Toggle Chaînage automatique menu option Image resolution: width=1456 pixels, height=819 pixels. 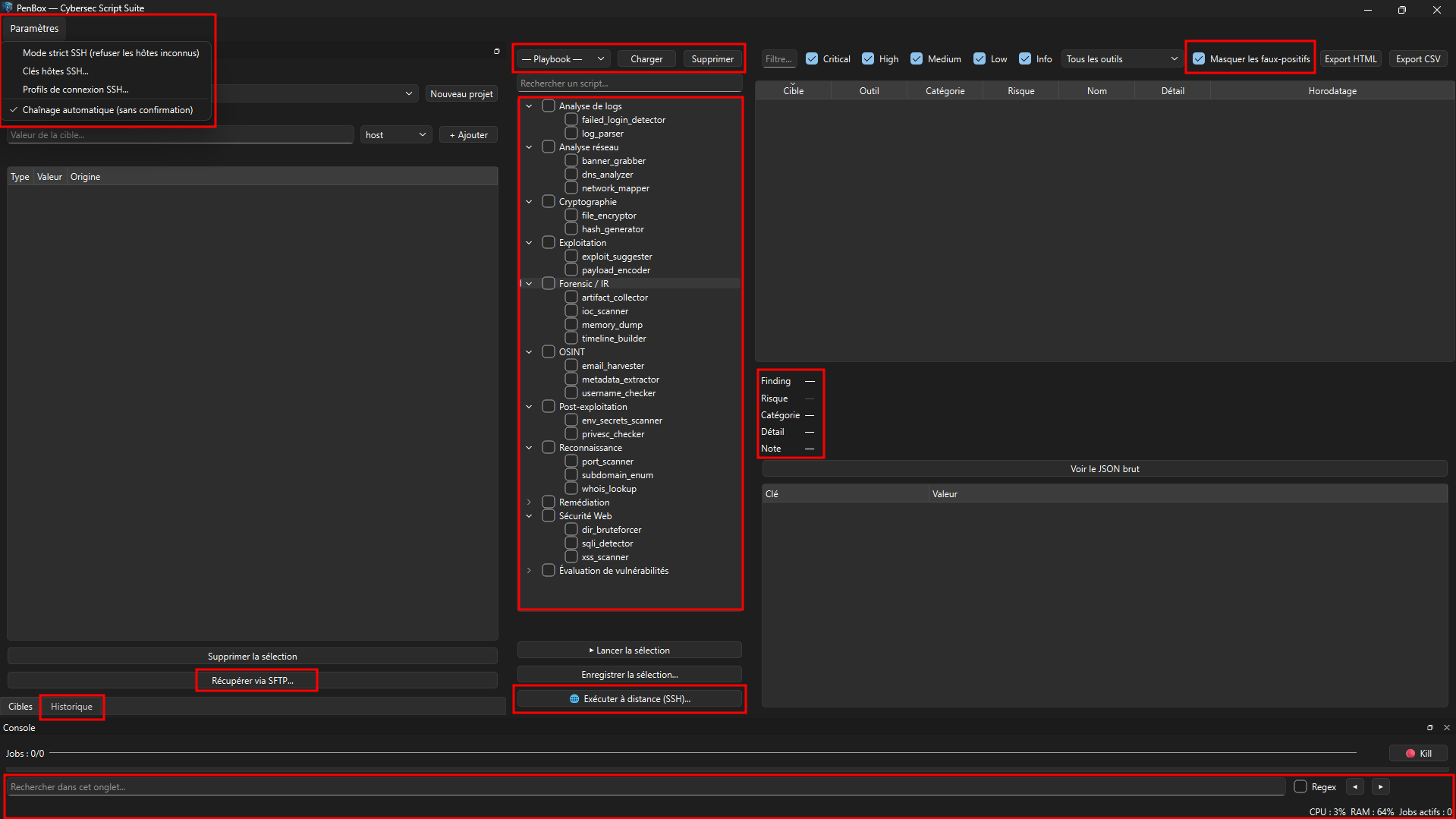pyautogui.click(x=108, y=110)
